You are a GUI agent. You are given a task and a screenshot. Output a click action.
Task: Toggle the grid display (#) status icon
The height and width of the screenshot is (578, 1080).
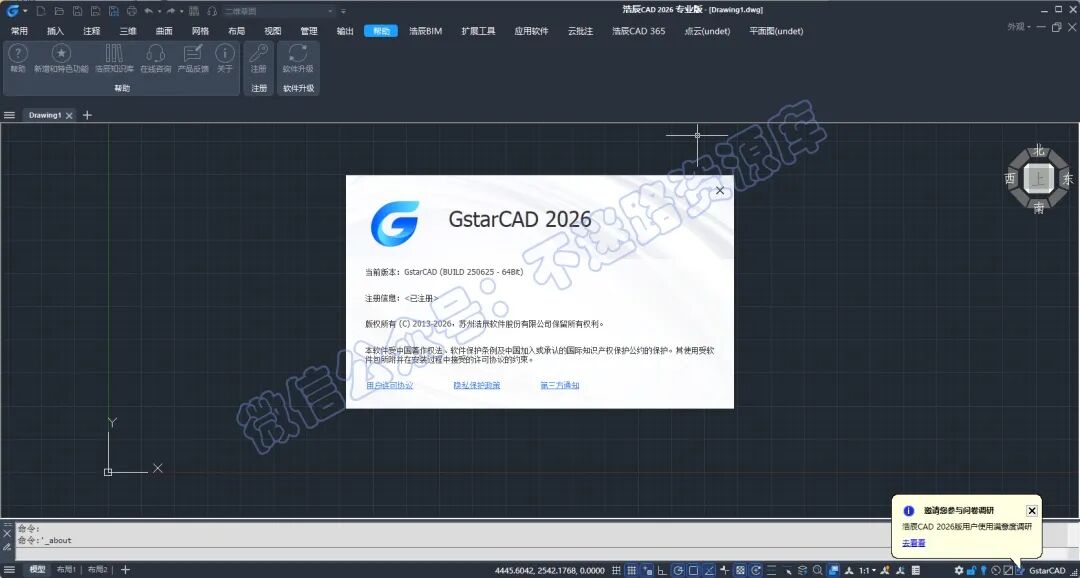(x=616, y=570)
